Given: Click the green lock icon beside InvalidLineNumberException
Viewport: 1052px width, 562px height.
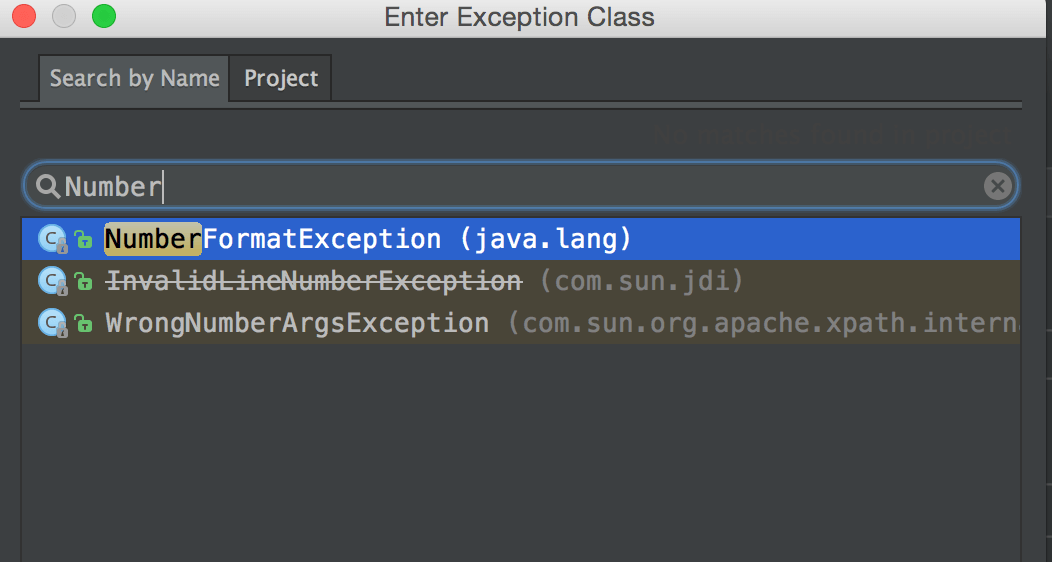Looking at the screenshot, I should (x=83, y=282).
